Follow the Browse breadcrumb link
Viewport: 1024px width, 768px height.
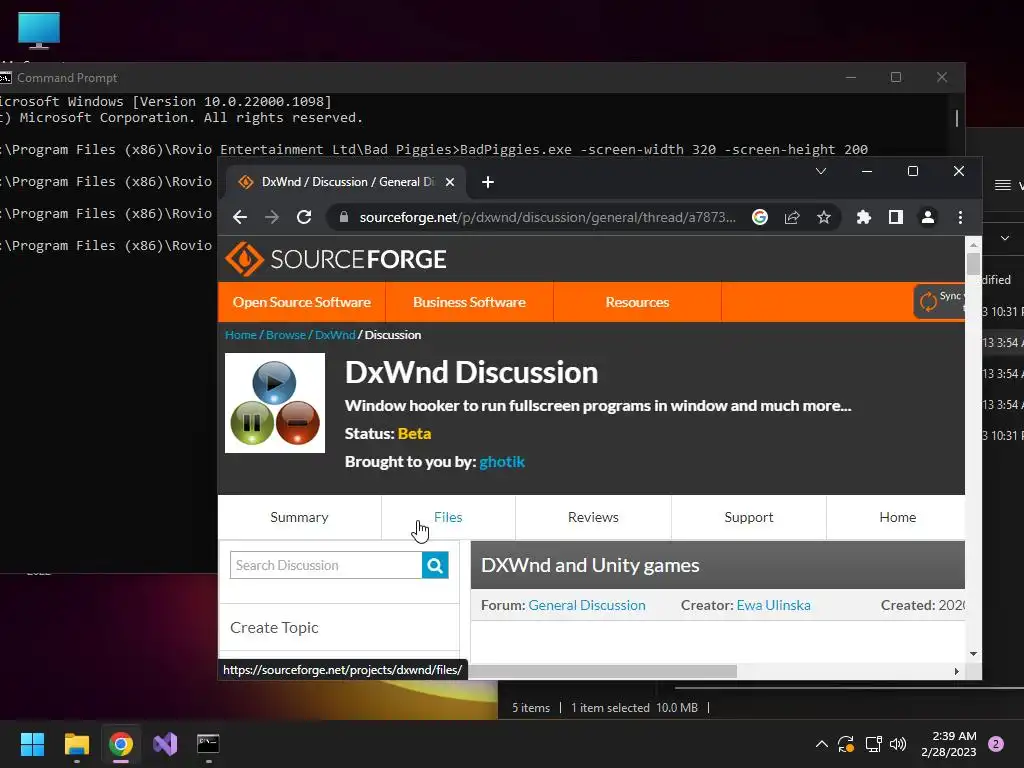click(x=285, y=335)
